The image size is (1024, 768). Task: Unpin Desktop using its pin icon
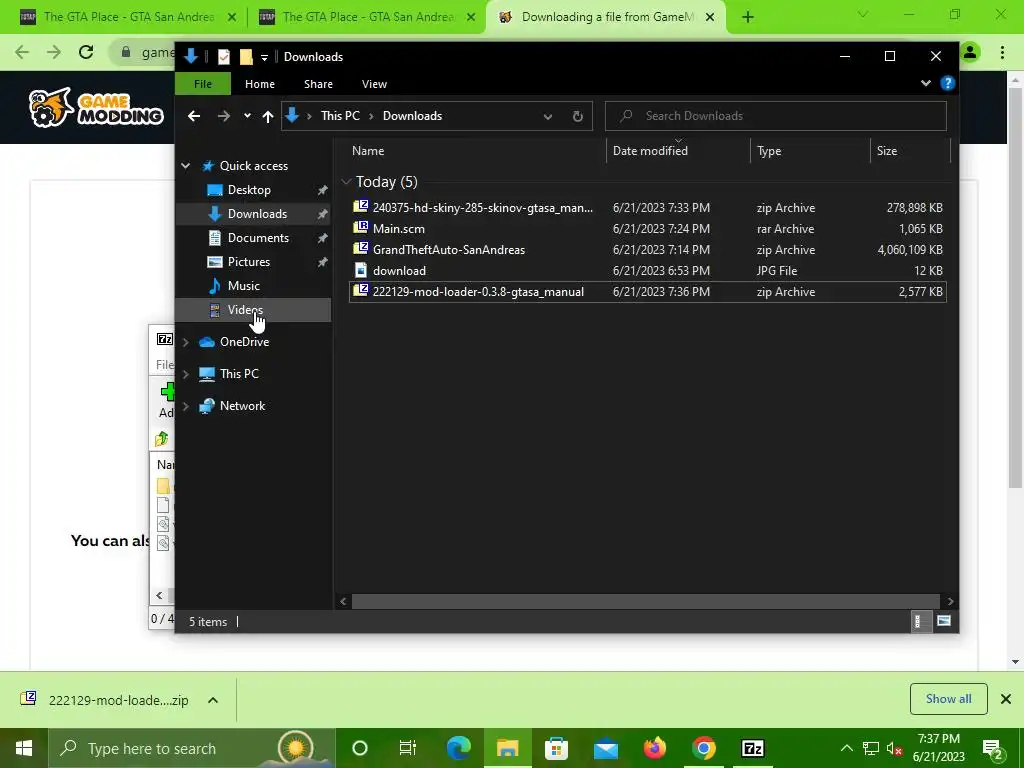(322, 190)
